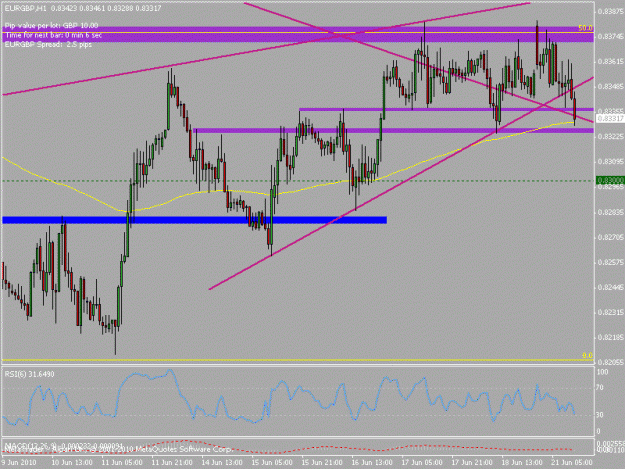Click the green 0.83000 level price tag
Viewport: 625px width, 469px height.
(x=610, y=181)
